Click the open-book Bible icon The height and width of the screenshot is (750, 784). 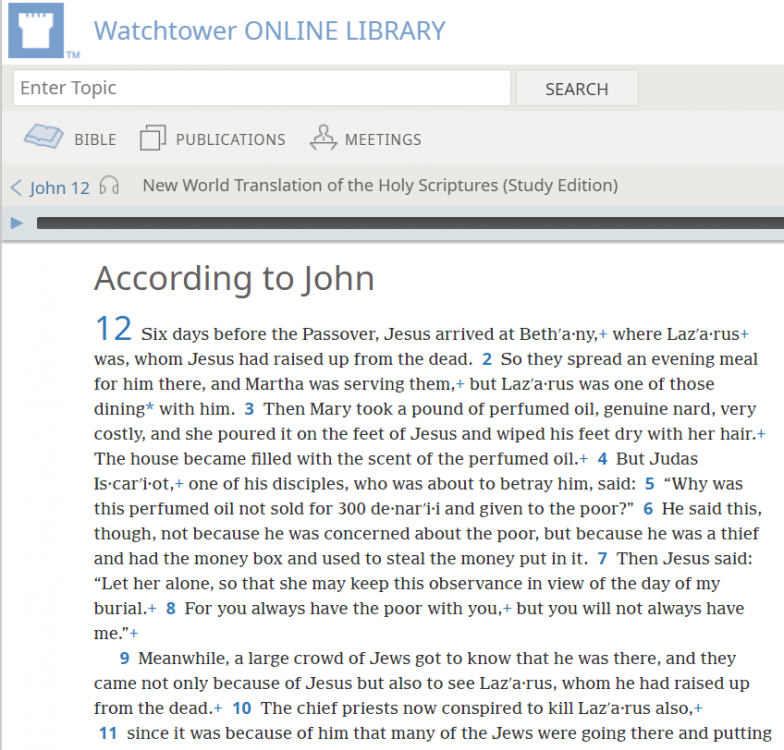pyautogui.click(x=44, y=136)
